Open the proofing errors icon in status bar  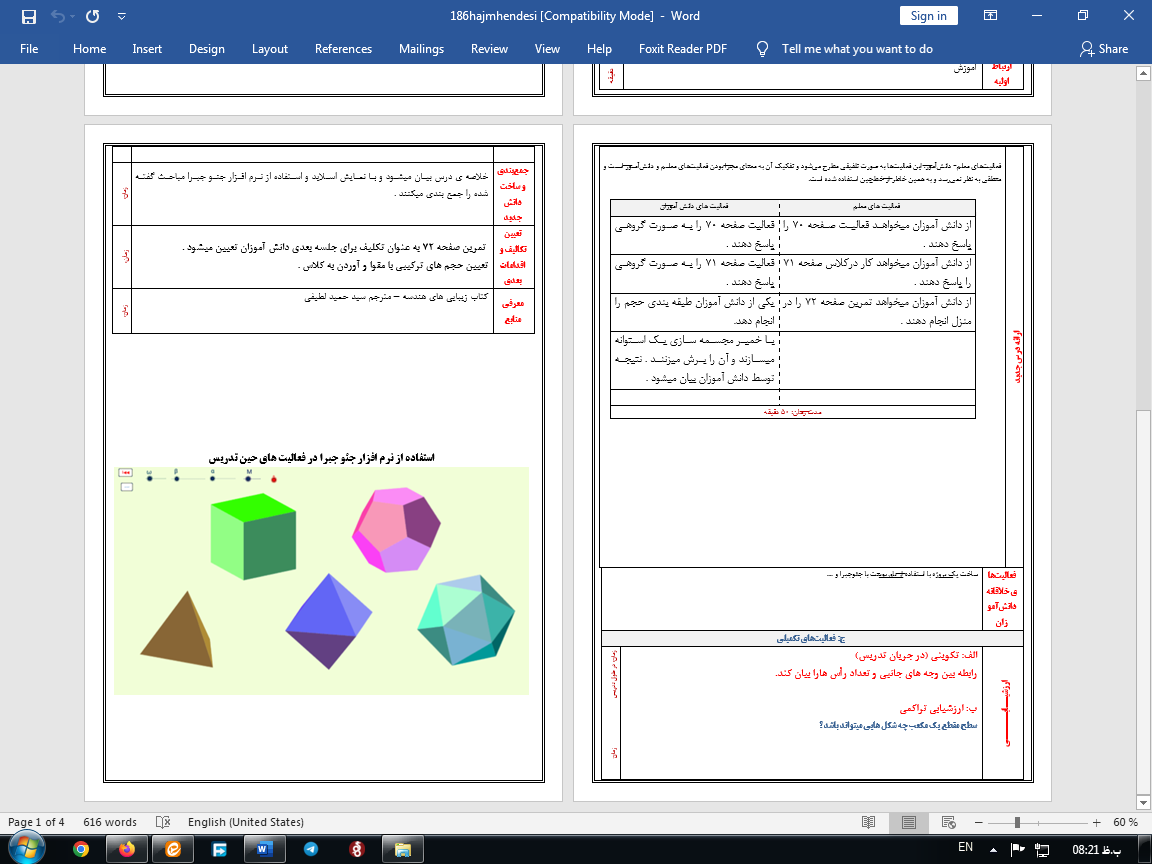click(163, 822)
